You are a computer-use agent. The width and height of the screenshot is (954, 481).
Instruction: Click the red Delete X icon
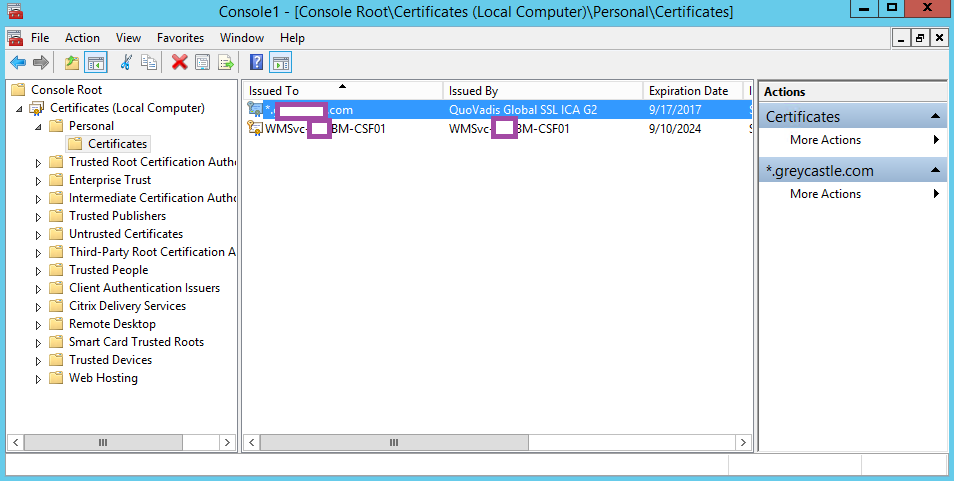179,62
